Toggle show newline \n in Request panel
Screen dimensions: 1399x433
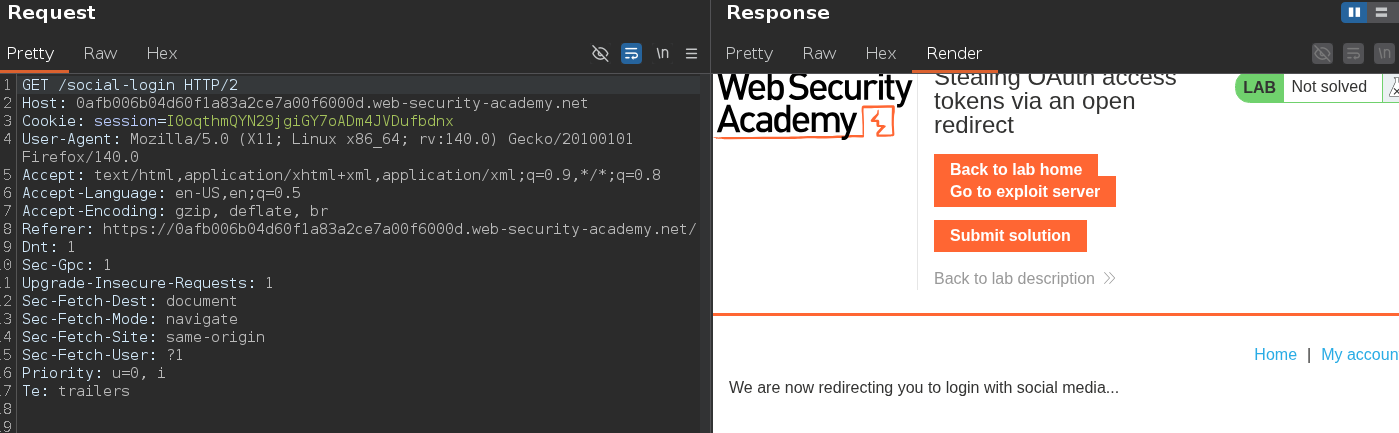pyautogui.click(x=662, y=53)
